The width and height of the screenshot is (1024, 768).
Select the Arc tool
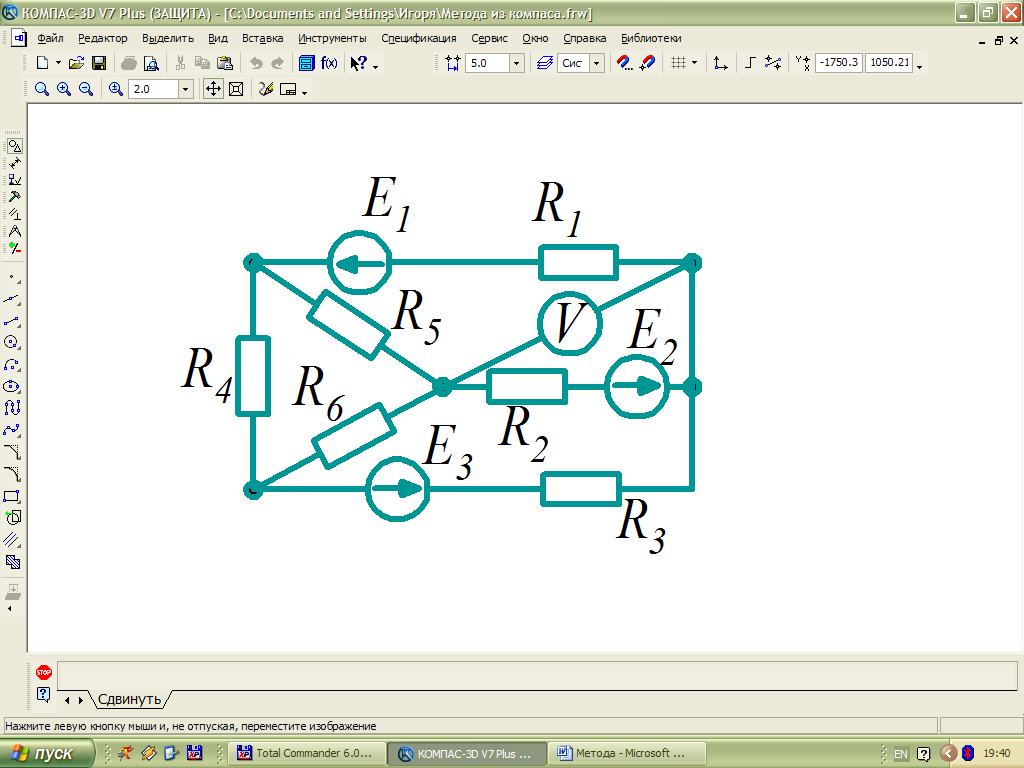pos(13,364)
